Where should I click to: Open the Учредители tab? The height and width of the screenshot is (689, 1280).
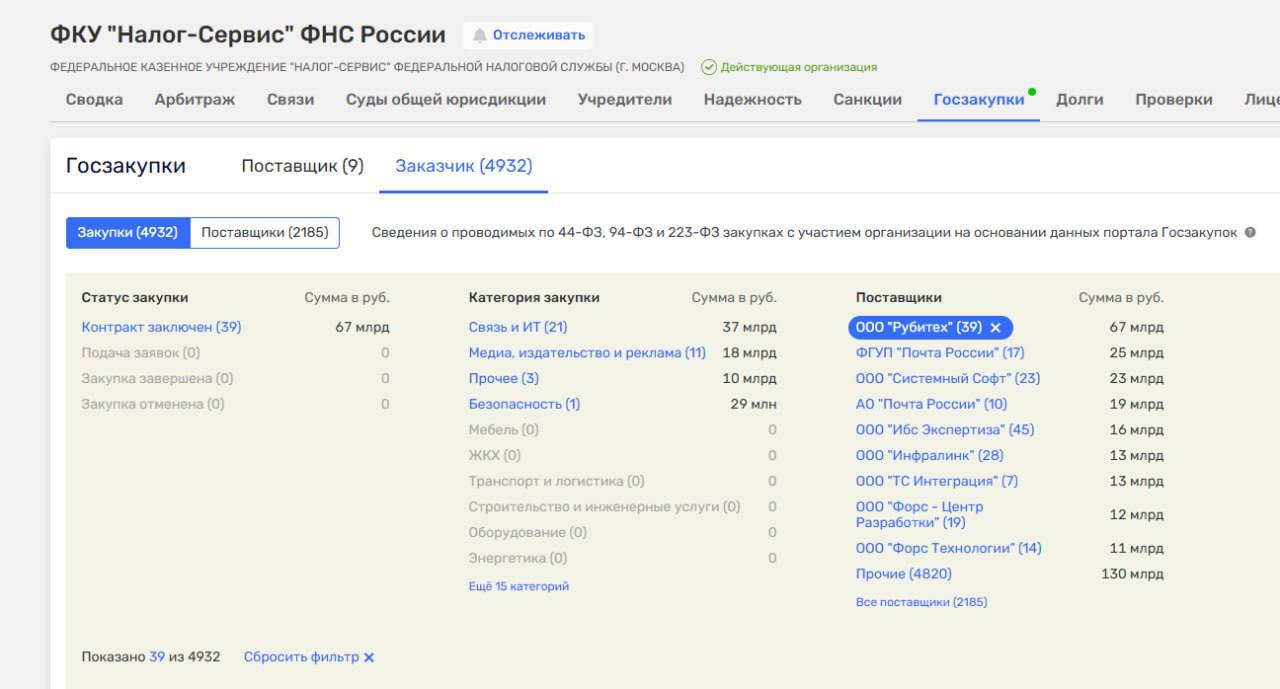624,99
